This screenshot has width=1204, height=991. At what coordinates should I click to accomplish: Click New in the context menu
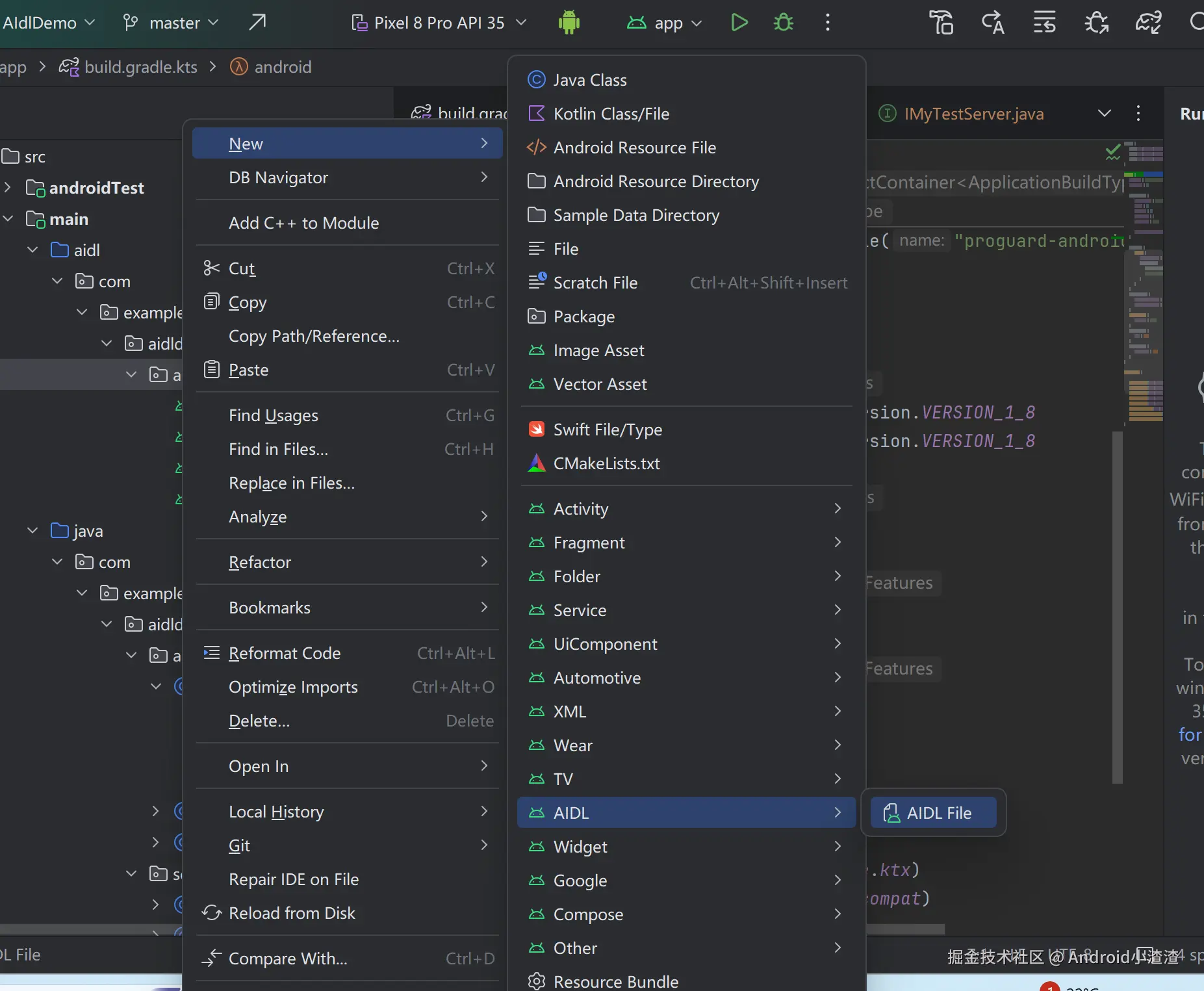click(x=348, y=144)
